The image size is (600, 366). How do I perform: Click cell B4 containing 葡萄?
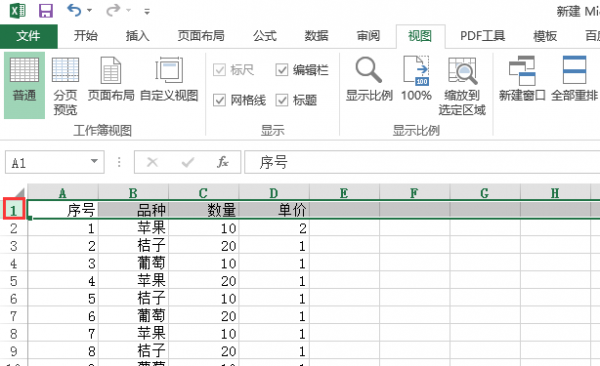click(133, 263)
